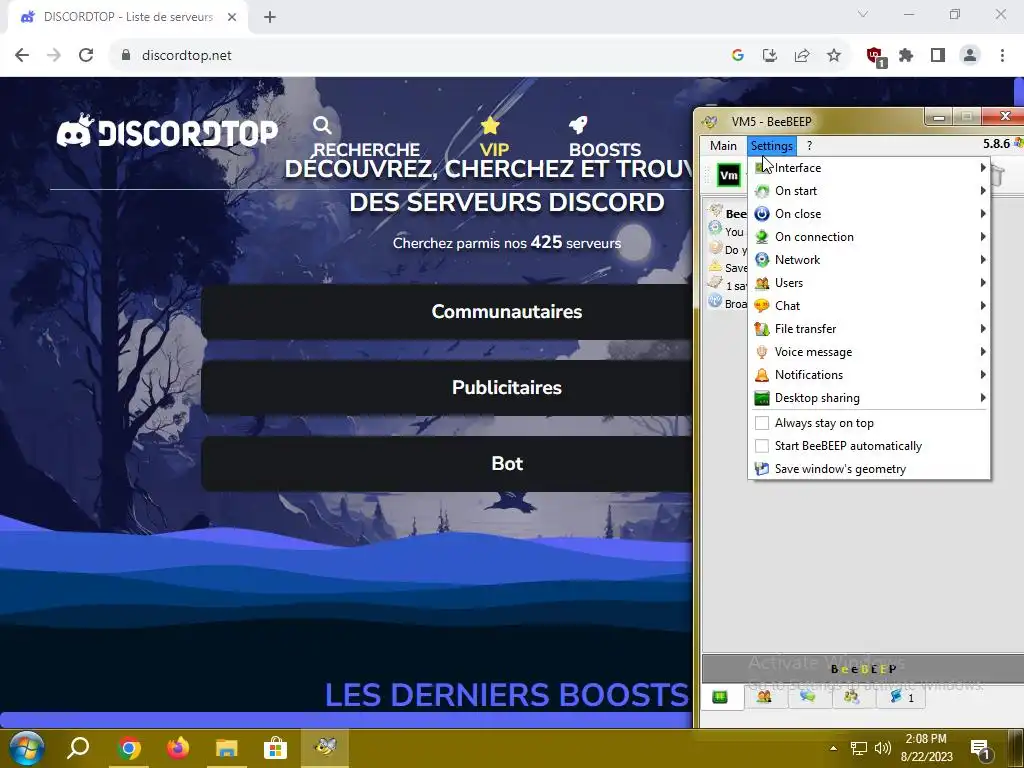The image size is (1024, 768).
Task: Click the Users group icon in menu
Action: [x=761, y=283]
